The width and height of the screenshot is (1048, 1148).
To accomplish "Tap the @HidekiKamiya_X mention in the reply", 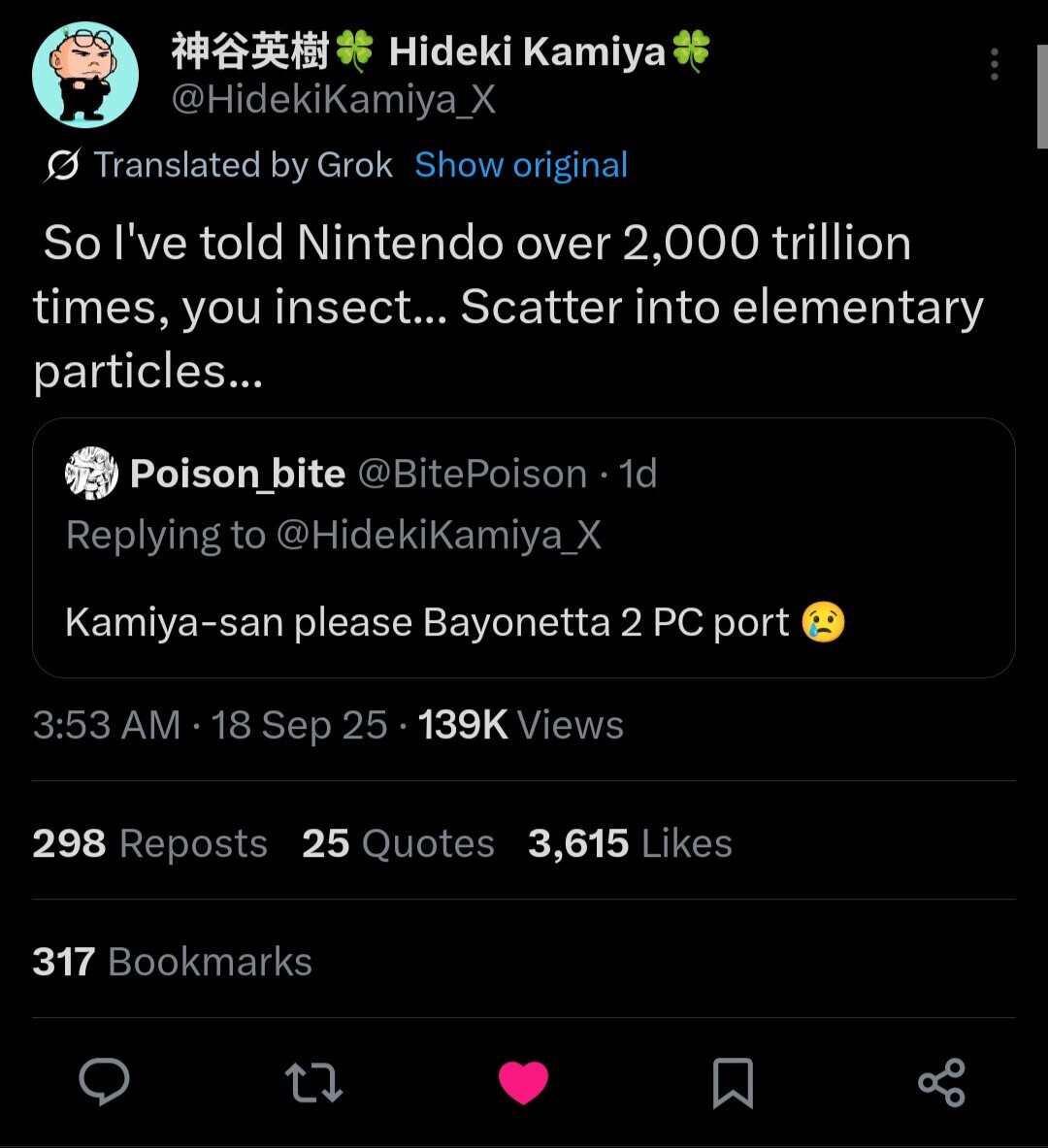I will [439, 535].
